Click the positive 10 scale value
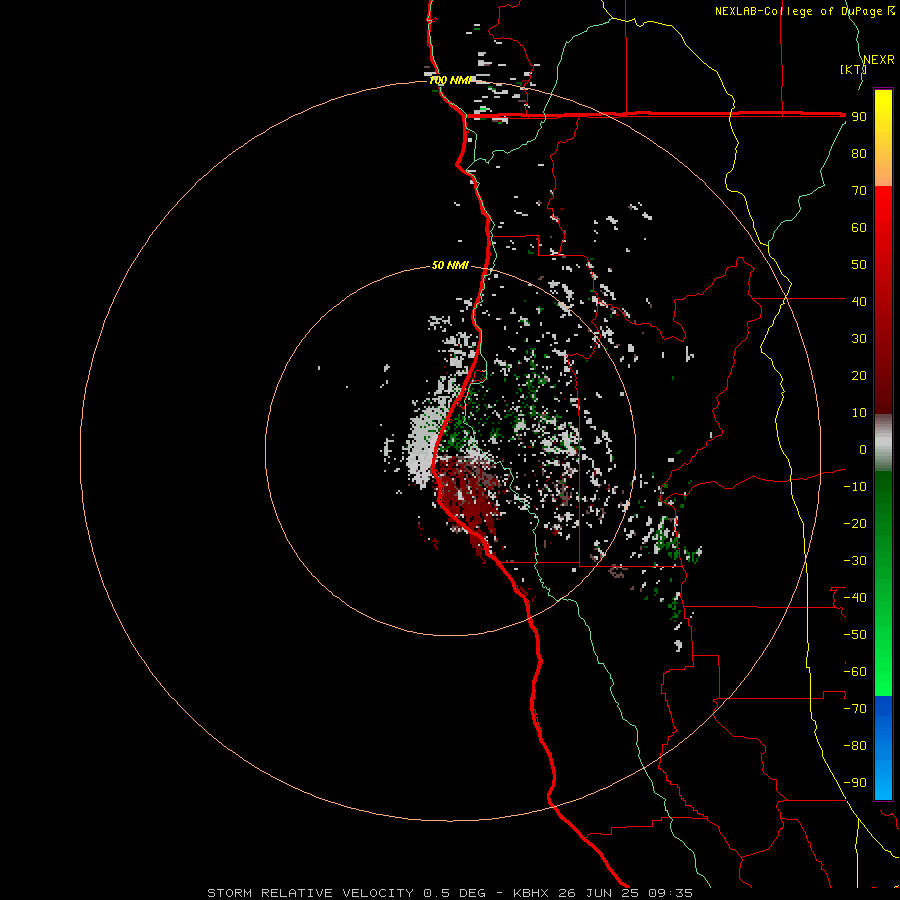 (x=859, y=413)
